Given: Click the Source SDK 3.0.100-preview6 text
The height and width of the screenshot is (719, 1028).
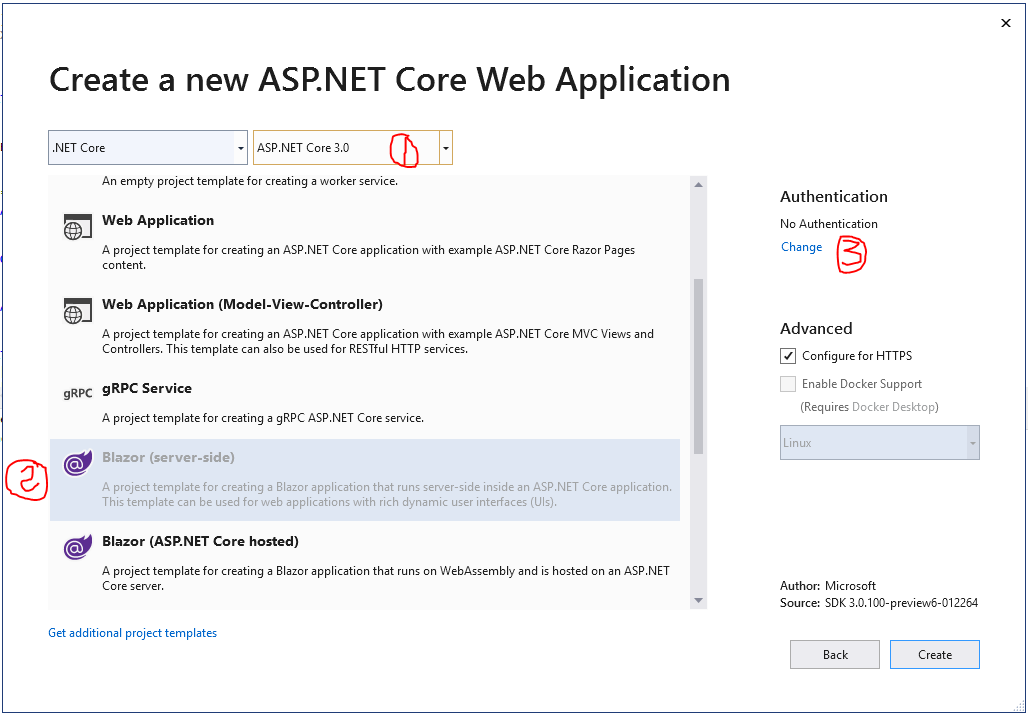Looking at the screenshot, I should pyautogui.click(x=879, y=602).
